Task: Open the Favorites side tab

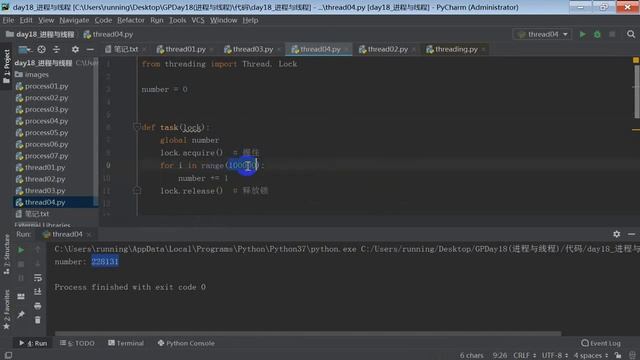Action: tap(6, 310)
